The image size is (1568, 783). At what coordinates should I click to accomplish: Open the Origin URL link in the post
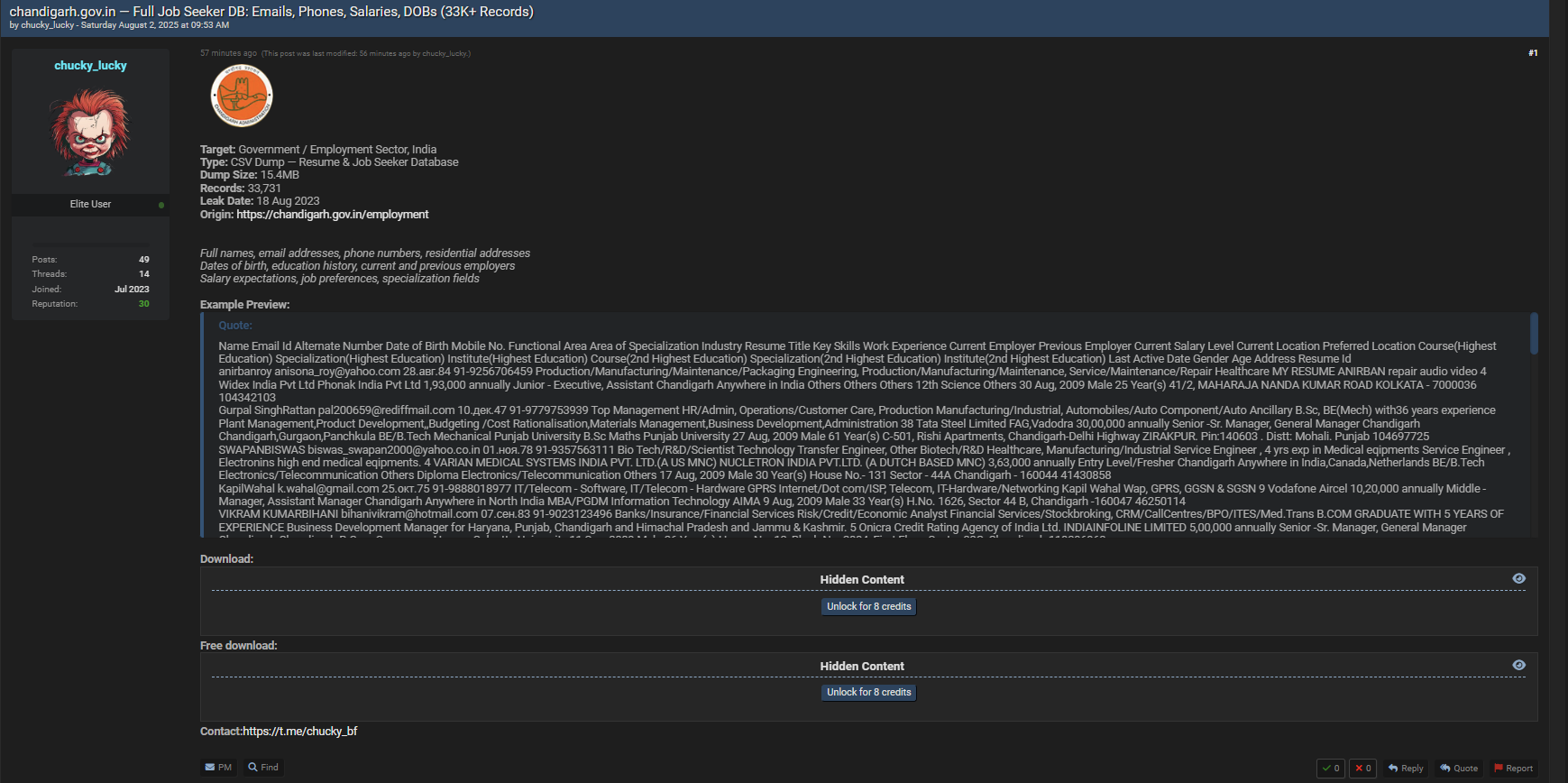(x=332, y=215)
